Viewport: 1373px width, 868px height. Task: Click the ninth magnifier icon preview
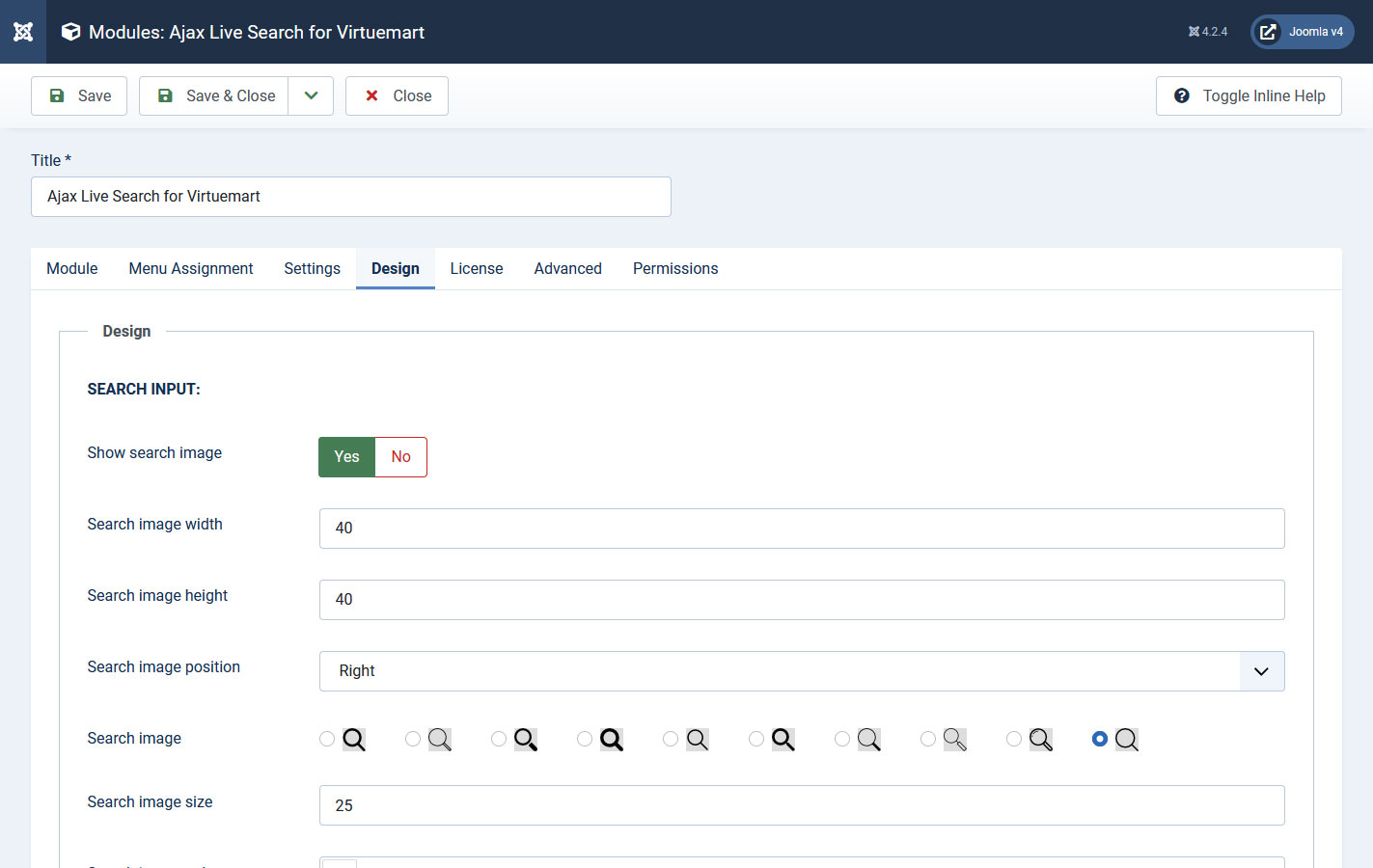pyautogui.click(x=1041, y=740)
